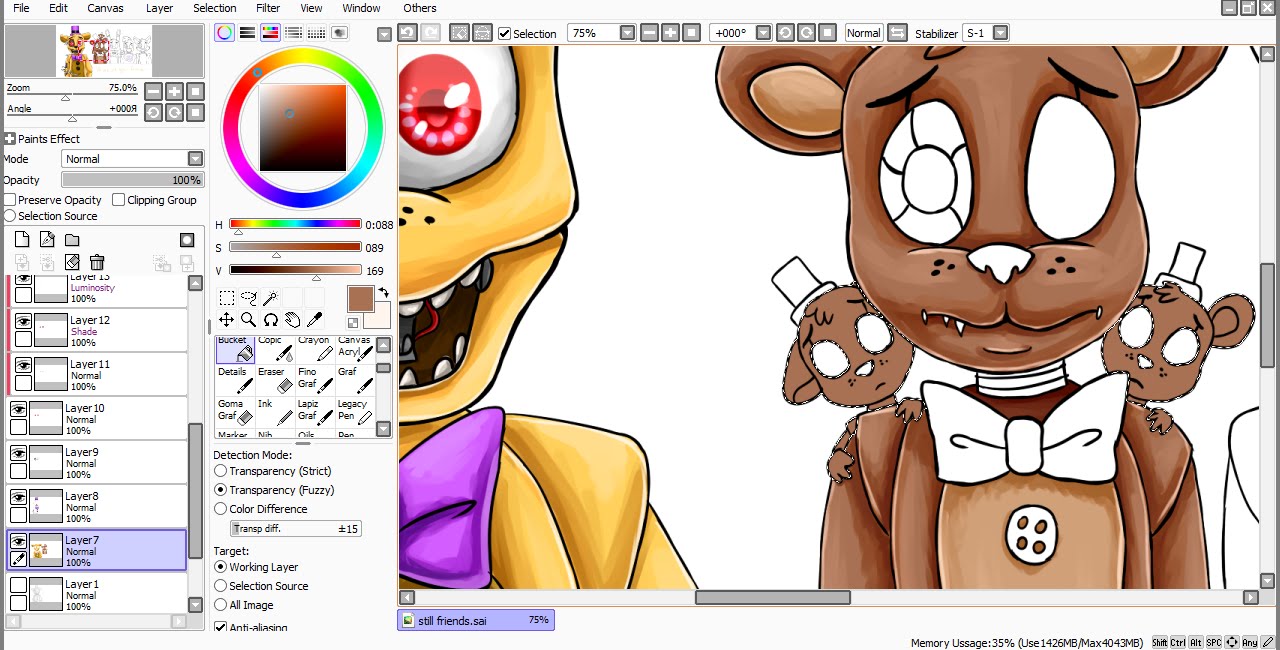Open the +000° rotation angle dropdown
Image resolution: width=1280 pixels, height=650 pixels.
(763, 33)
